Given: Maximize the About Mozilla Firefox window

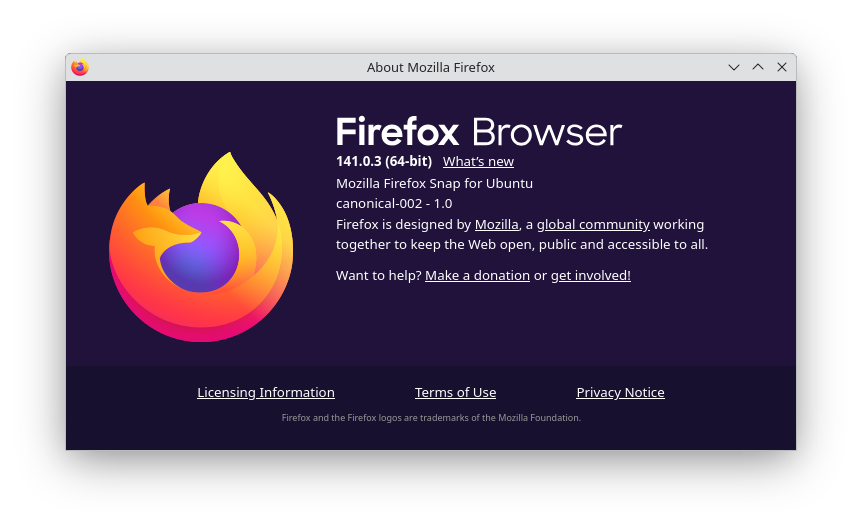Looking at the screenshot, I should pos(758,67).
